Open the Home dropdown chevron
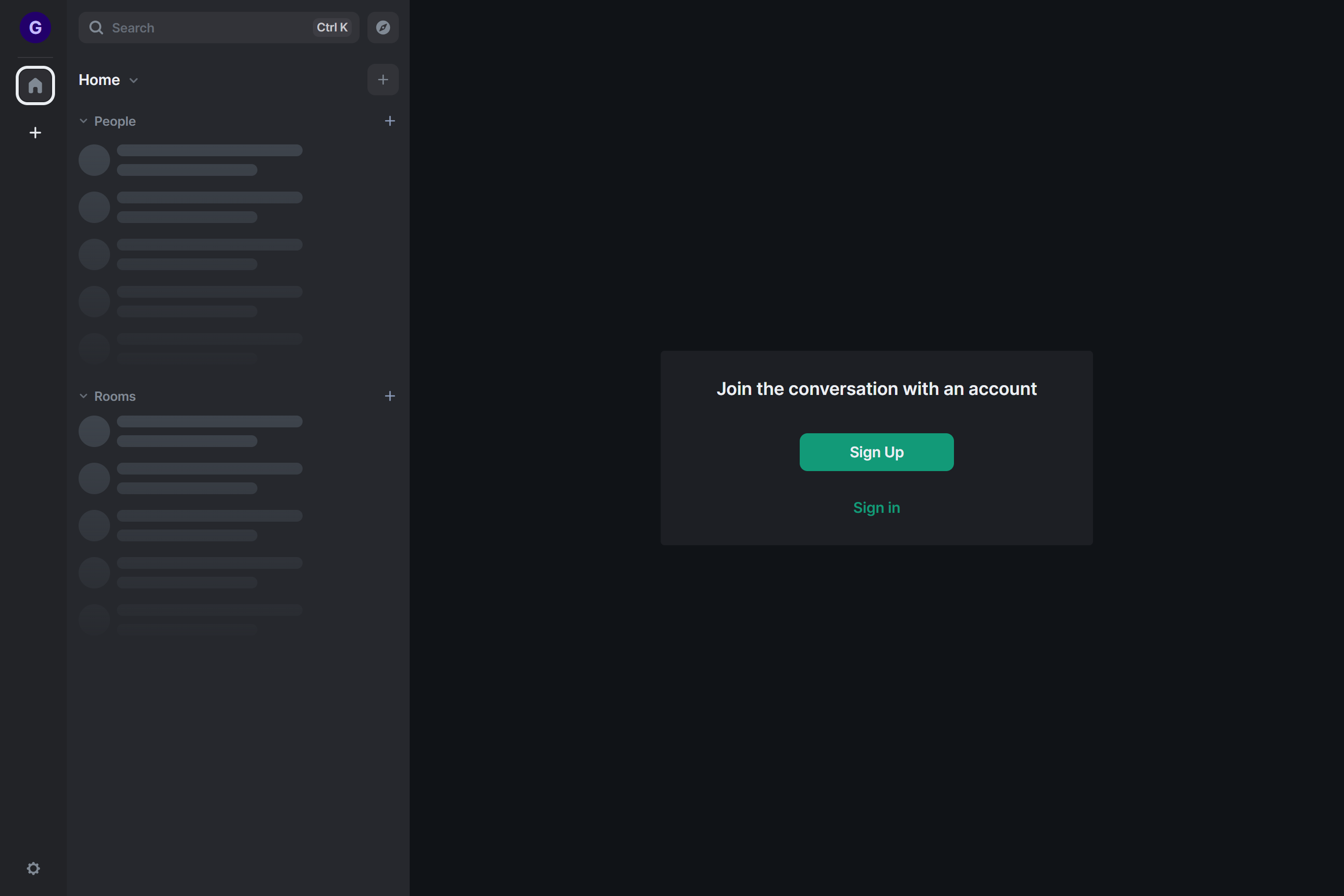Screen dimensions: 1344x896 pos(134,81)
